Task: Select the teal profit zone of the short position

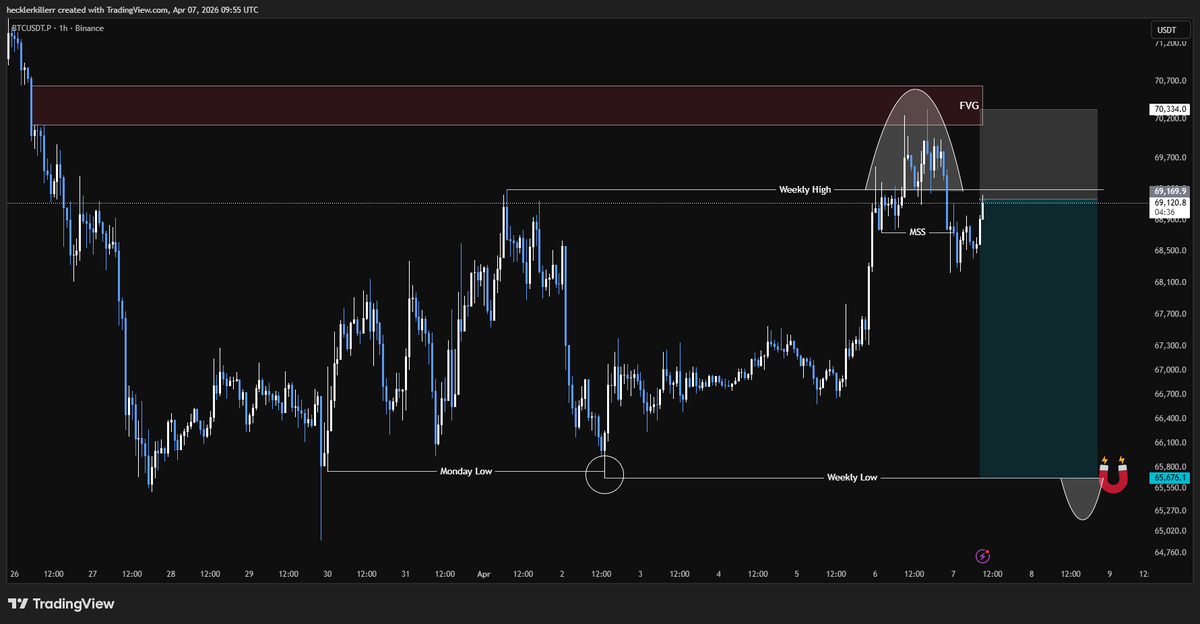Action: pyautogui.click(x=1038, y=339)
